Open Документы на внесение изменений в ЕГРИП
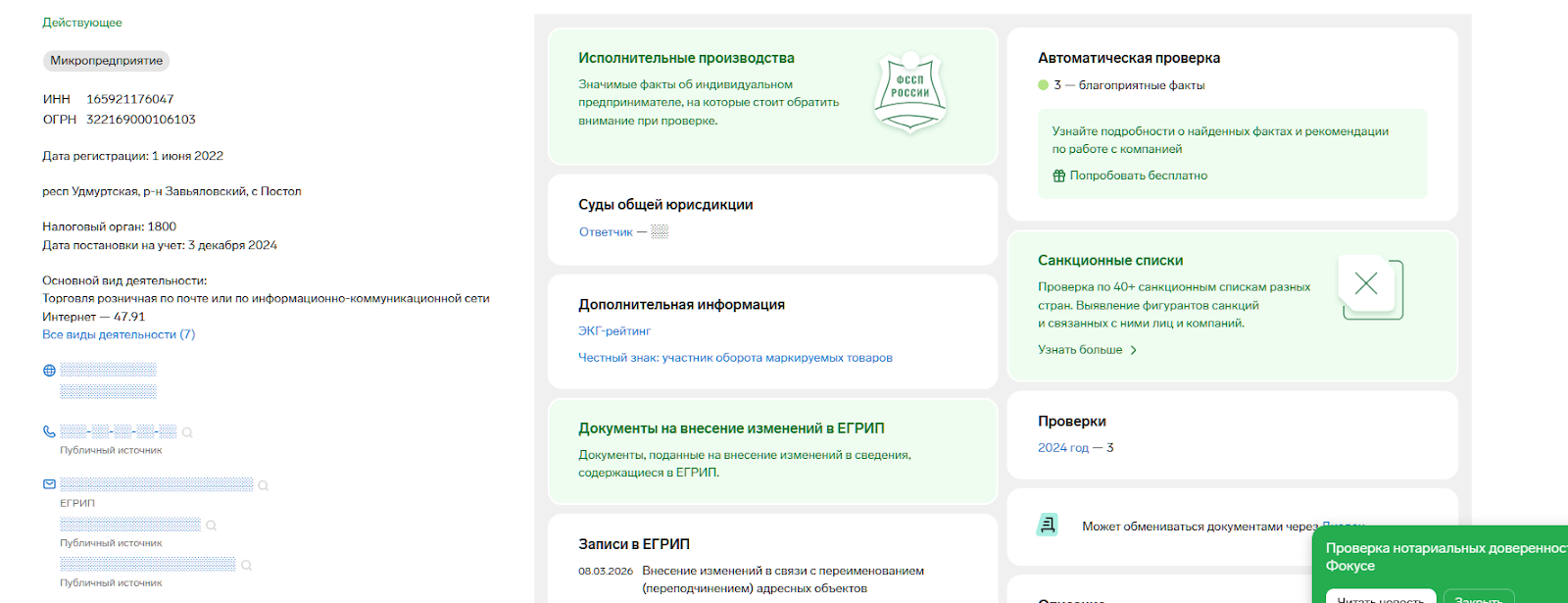The height and width of the screenshot is (603, 1568). [x=731, y=428]
